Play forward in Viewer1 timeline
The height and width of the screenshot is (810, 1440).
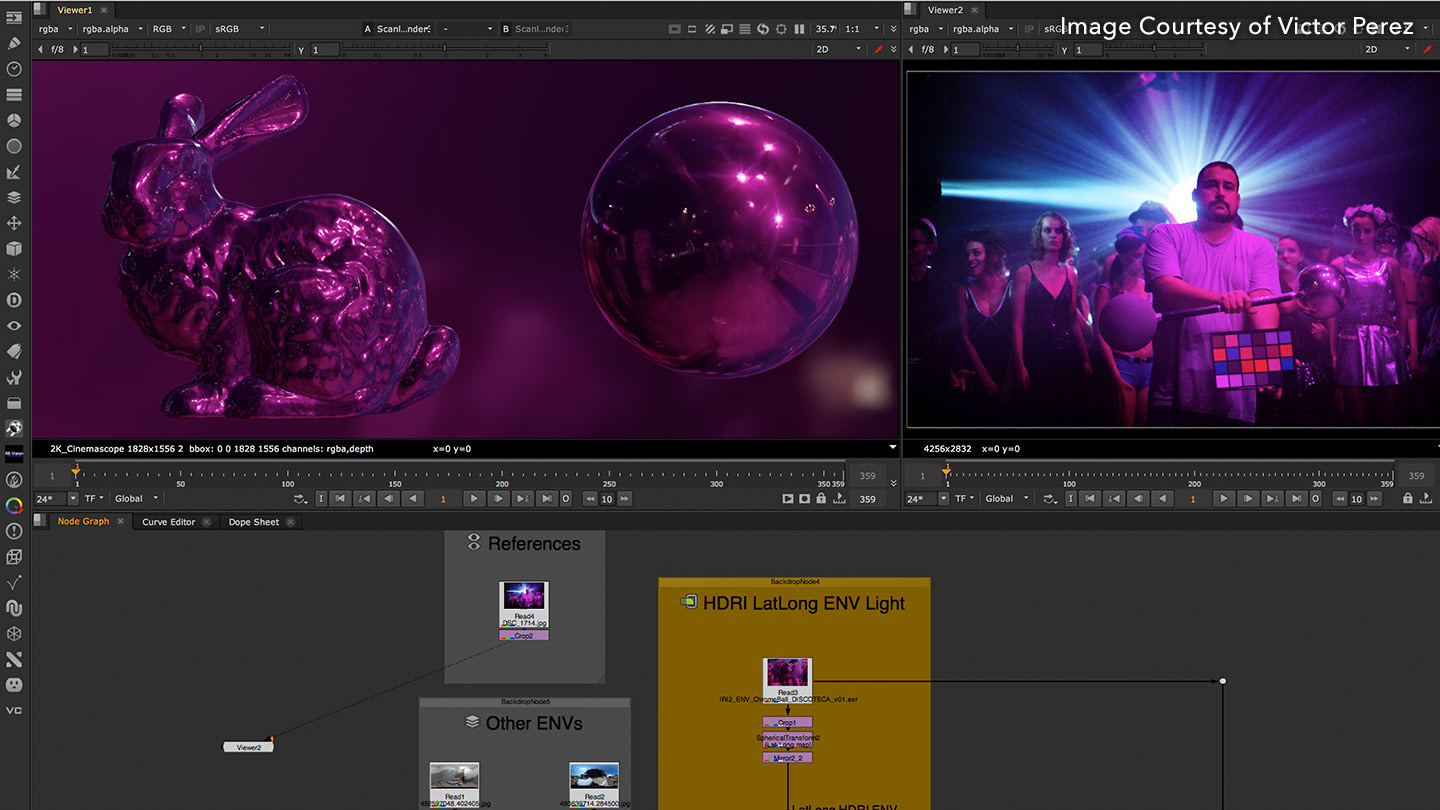(x=475, y=498)
